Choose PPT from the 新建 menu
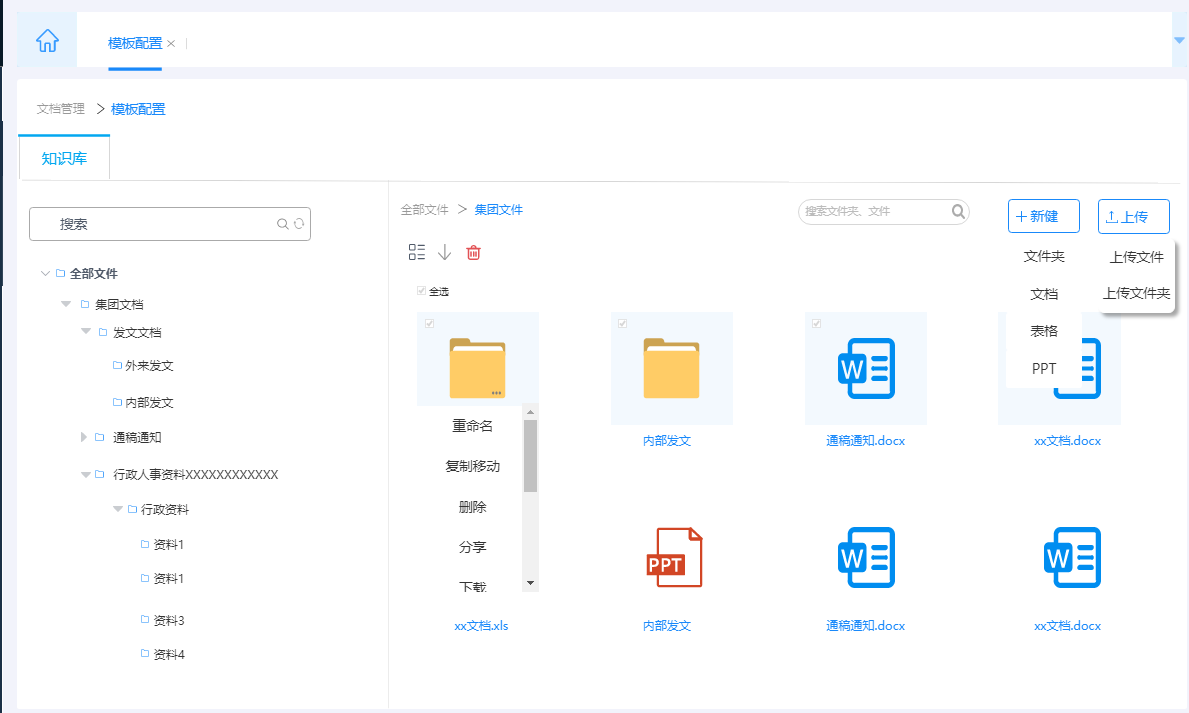The image size is (1189, 713). [x=1043, y=368]
